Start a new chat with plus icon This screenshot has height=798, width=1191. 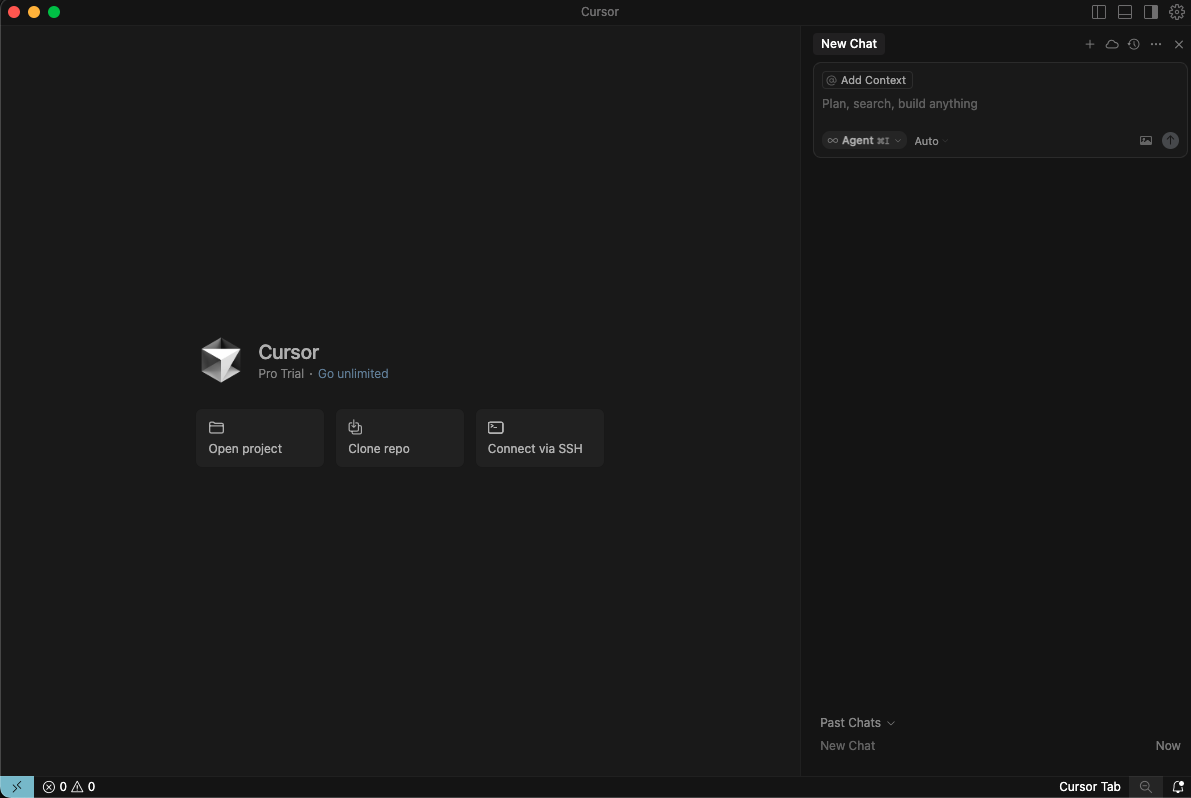[1089, 44]
